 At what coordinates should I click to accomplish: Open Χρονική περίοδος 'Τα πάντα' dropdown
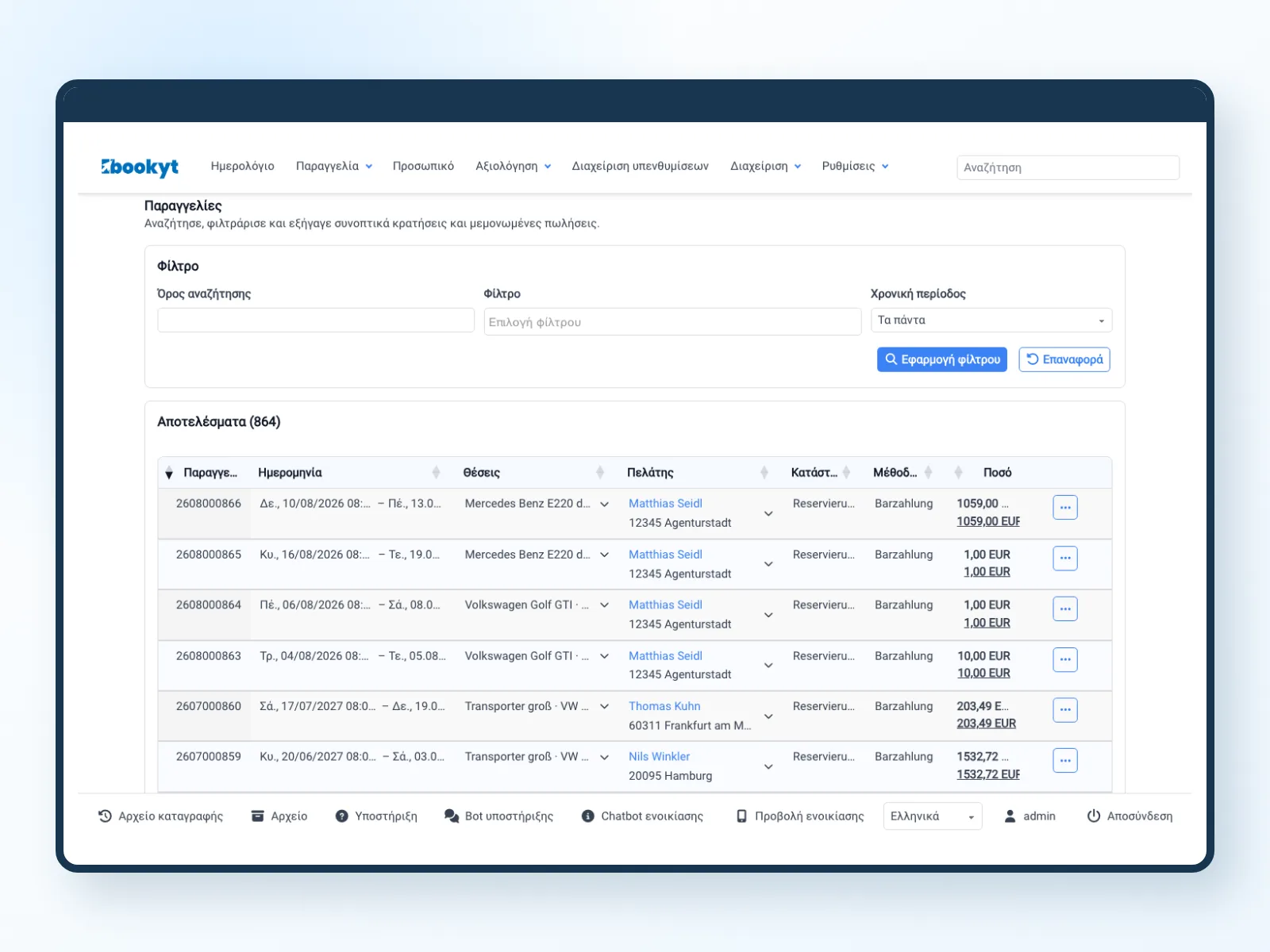[x=991, y=321]
